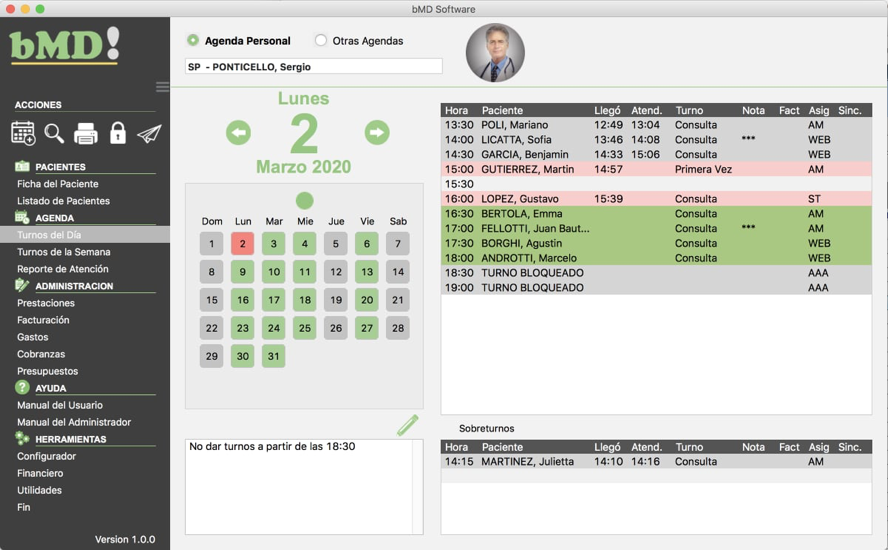The height and width of the screenshot is (550, 888).
Task: Select the 19:00 TURNO BLOQUEADO row
Action: tap(656, 287)
